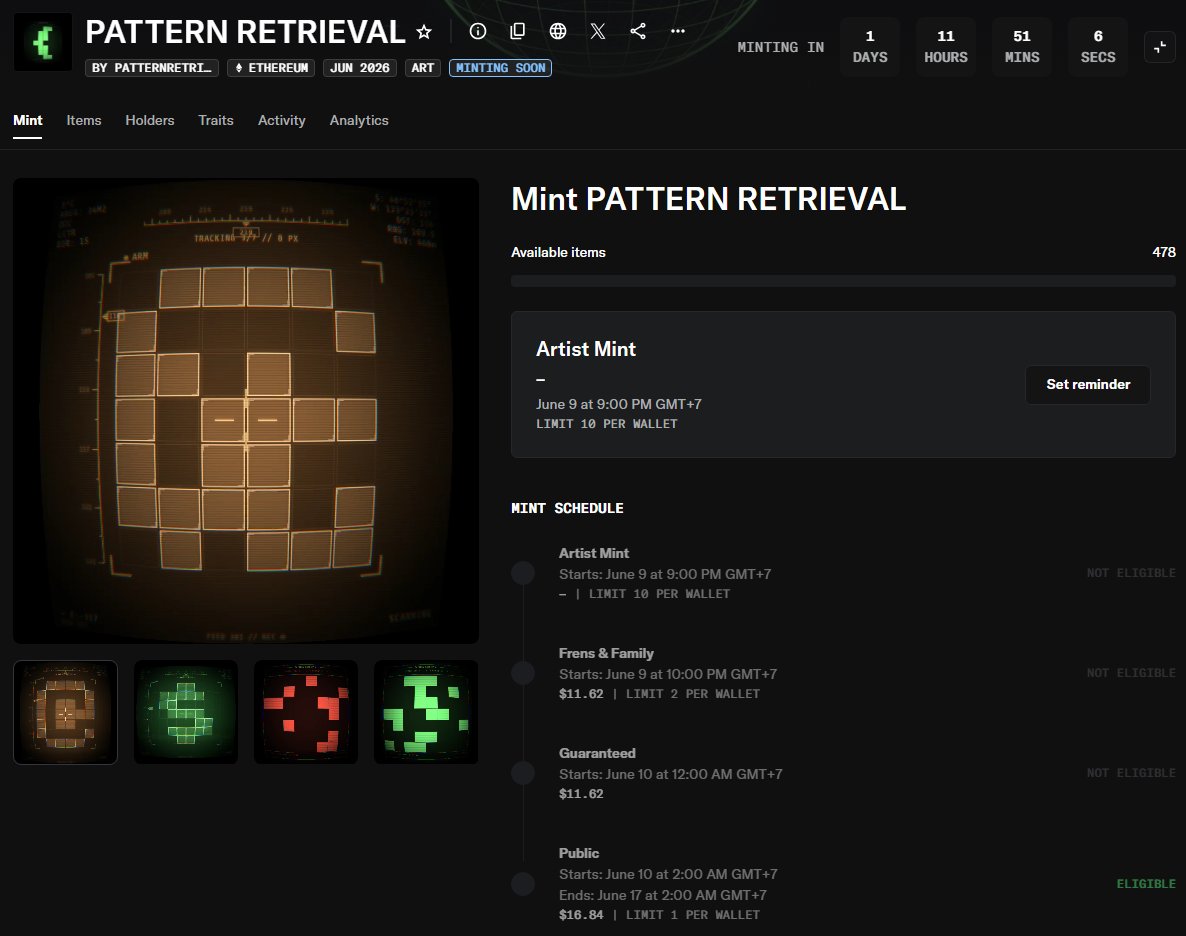Screen dimensions: 1186x936
Task: Click the available items progress bar
Action: pos(843,281)
